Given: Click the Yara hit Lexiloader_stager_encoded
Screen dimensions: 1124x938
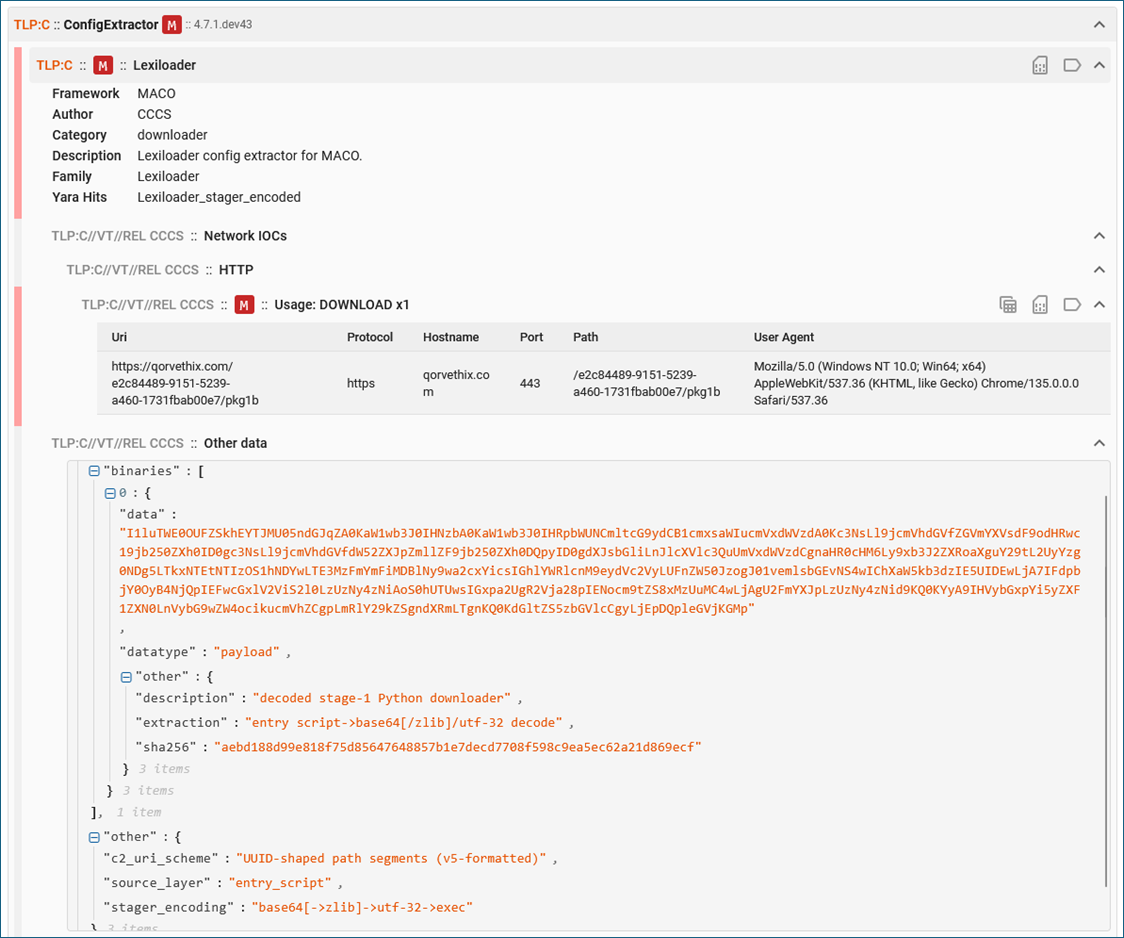Looking at the screenshot, I should pyautogui.click(x=219, y=197).
